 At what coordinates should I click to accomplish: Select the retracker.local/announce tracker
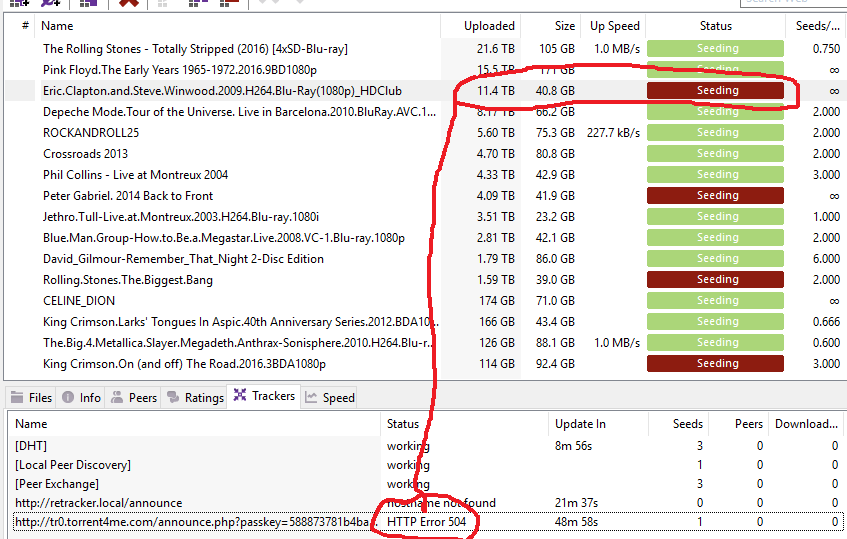pyautogui.click(x=426, y=503)
